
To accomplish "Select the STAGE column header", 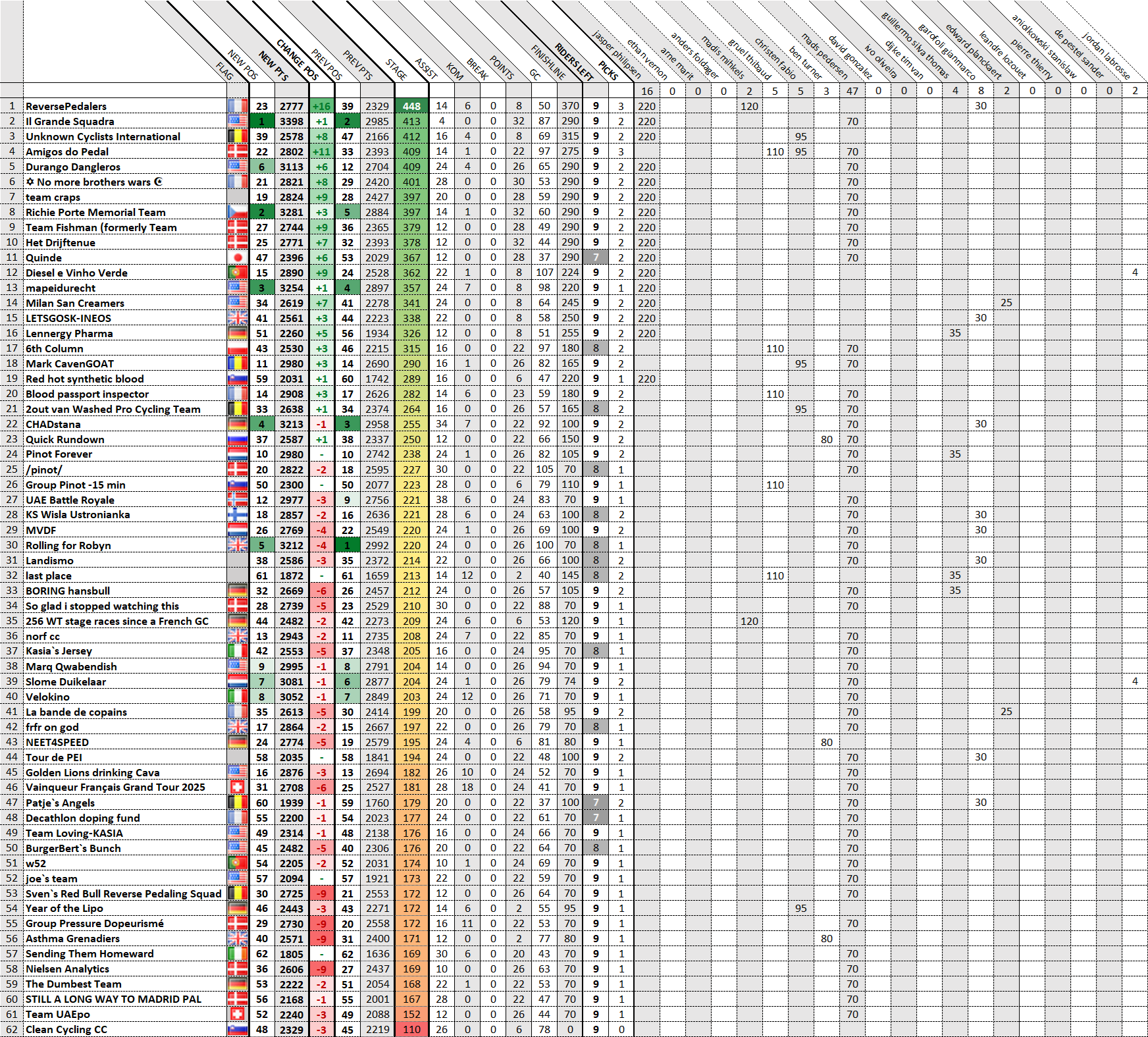I will click(396, 69).
